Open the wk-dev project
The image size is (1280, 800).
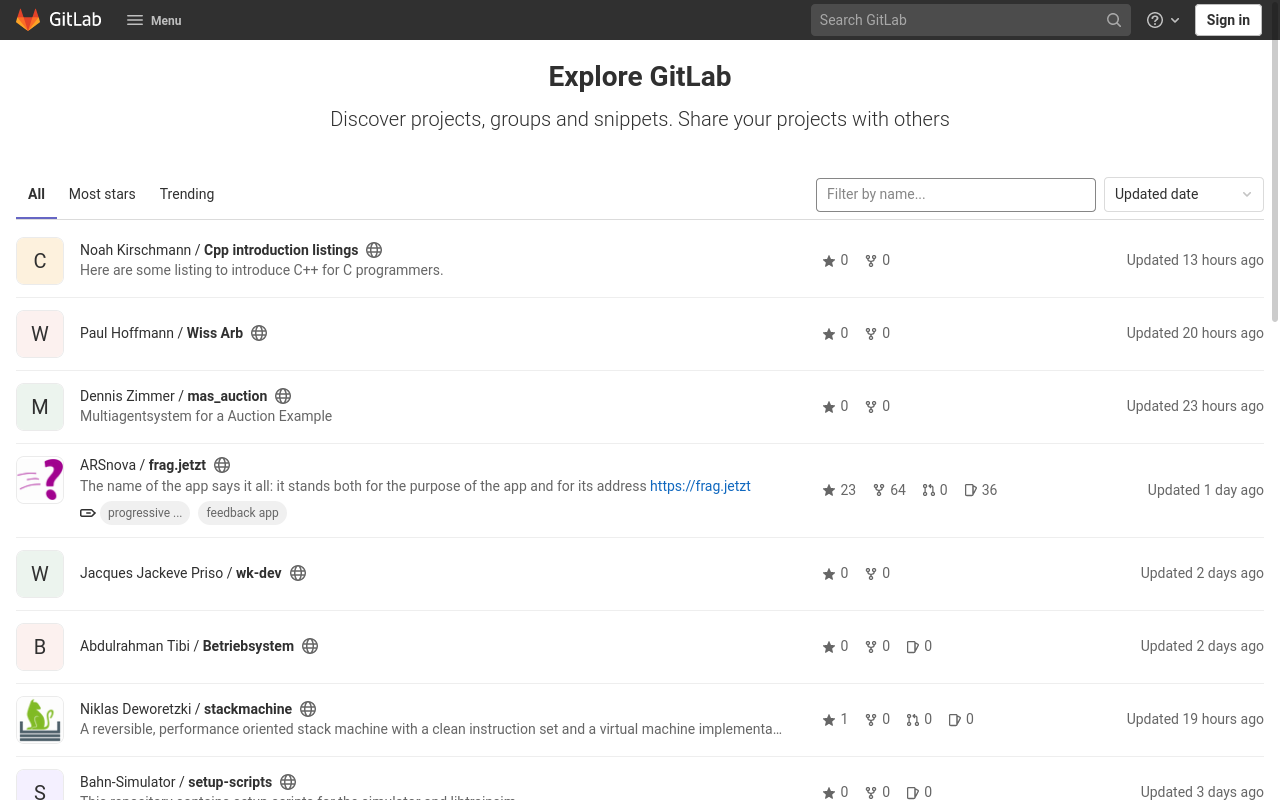pyautogui.click(x=181, y=573)
